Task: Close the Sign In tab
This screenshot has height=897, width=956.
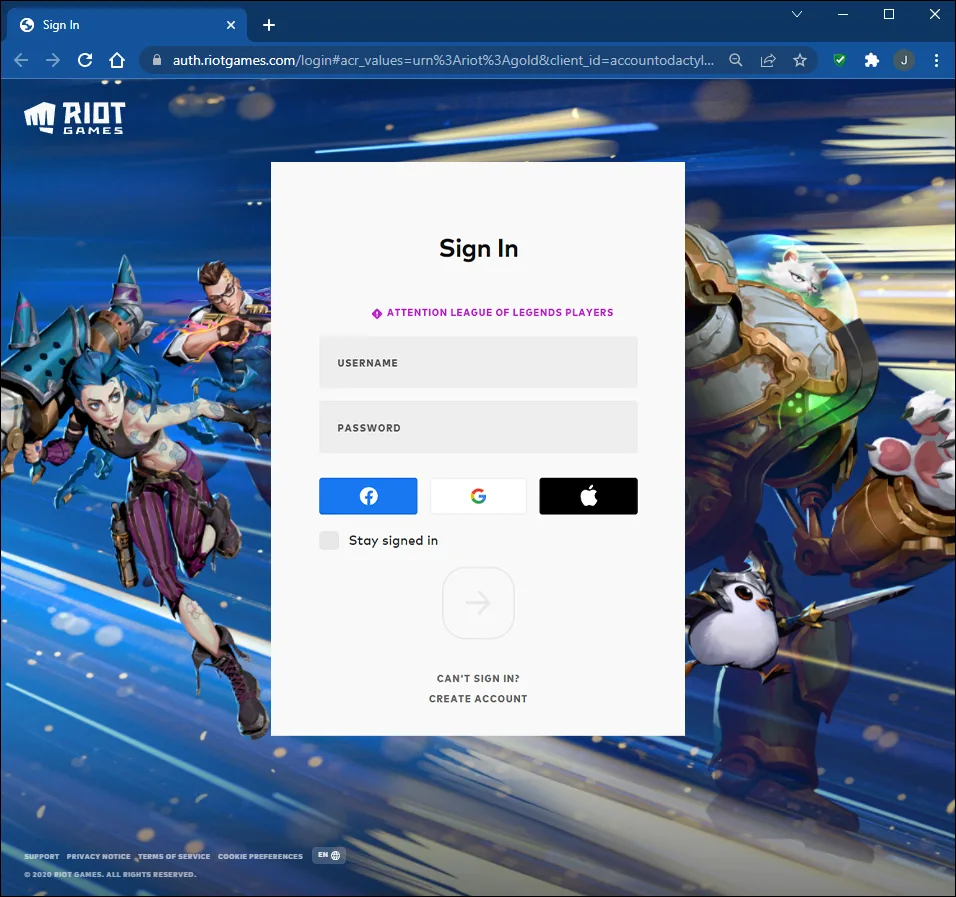Action: pyautogui.click(x=230, y=25)
